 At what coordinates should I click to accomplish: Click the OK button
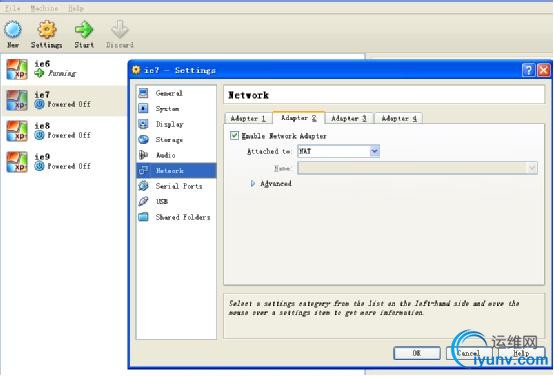click(x=417, y=353)
